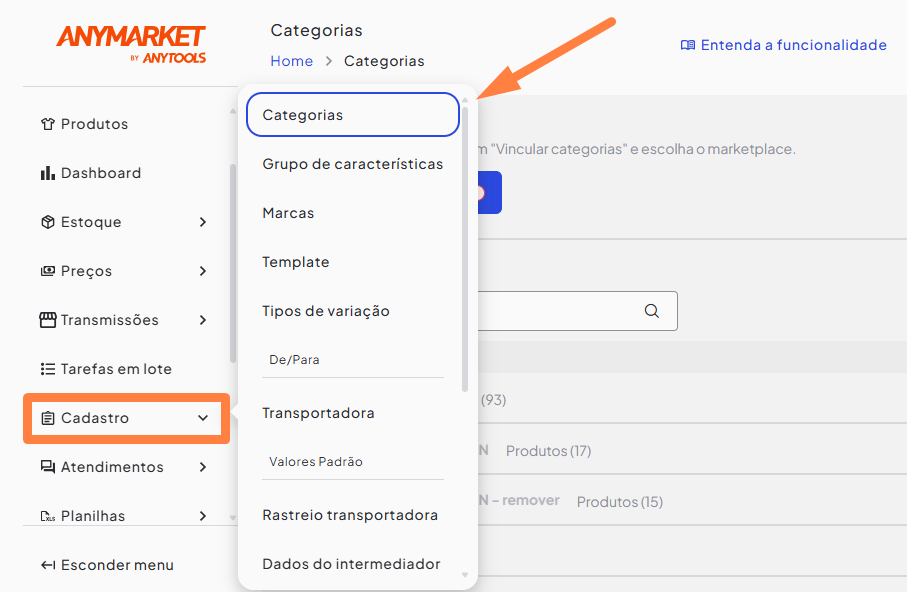Screen dimensions: 907x592
Task: Click the Planilhas spreadsheet icon
Action: (47, 517)
